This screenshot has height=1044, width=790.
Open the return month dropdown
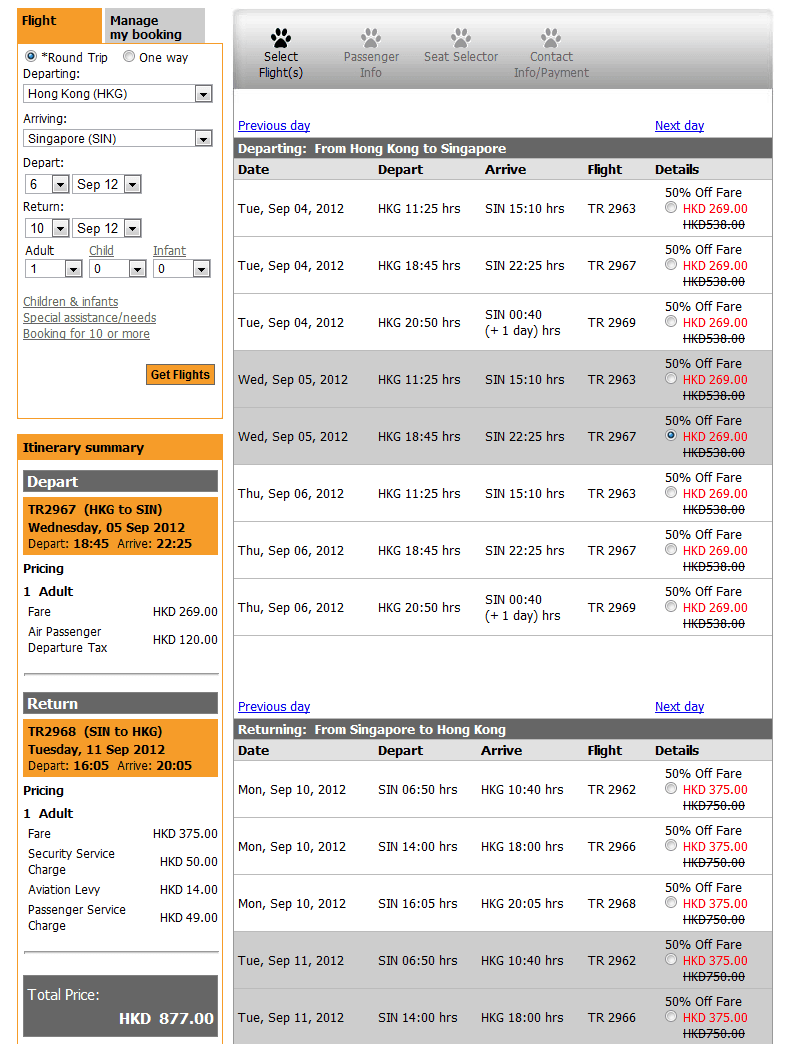point(132,228)
